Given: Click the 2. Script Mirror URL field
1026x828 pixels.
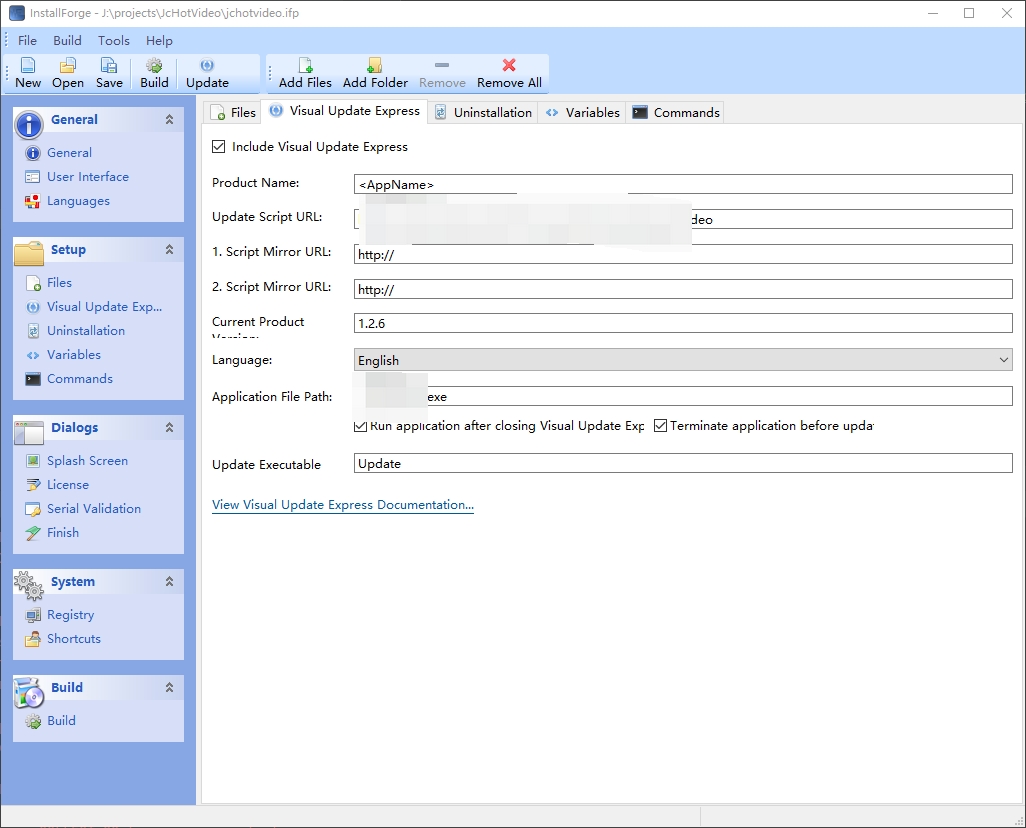Looking at the screenshot, I should coord(683,289).
